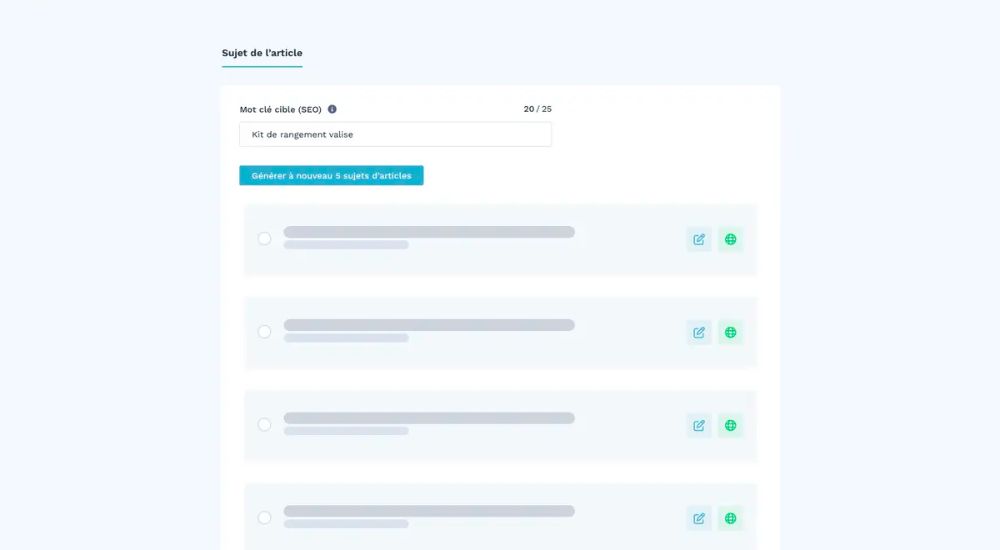This screenshot has height=550, width=1000.
Task: Switch to the Sujet de l'article tab
Action: point(262,53)
